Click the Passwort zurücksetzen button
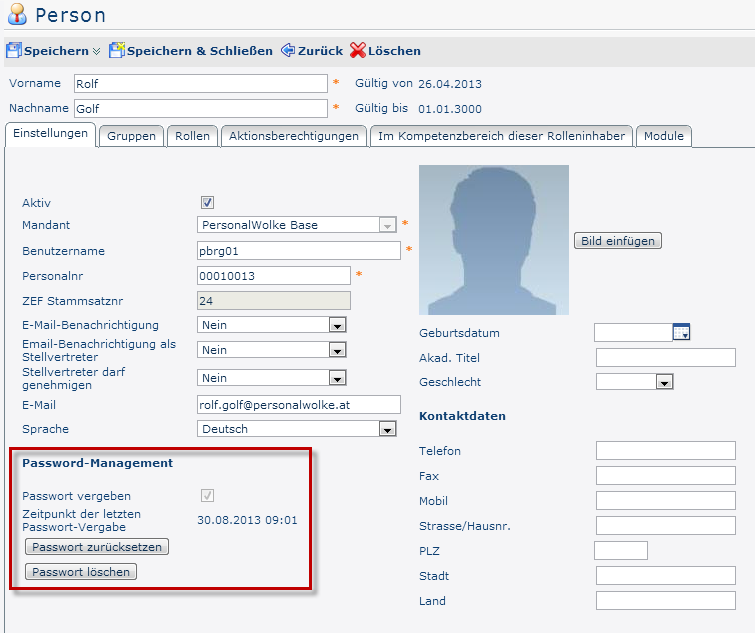 97,547
